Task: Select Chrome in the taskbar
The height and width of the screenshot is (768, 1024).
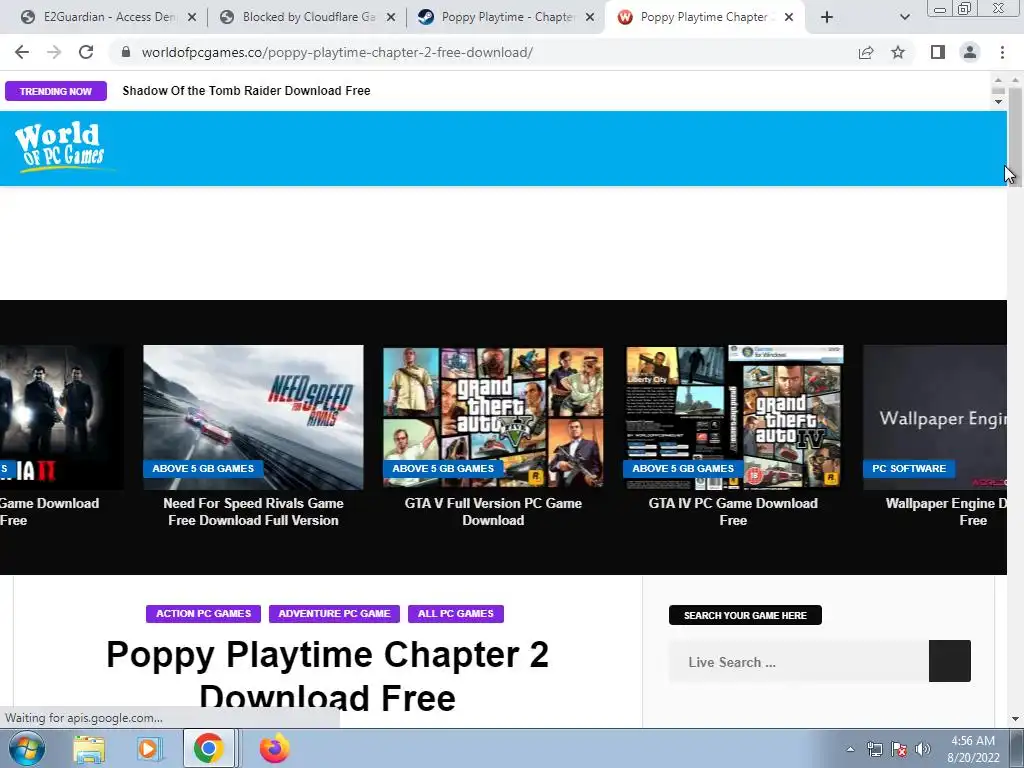Action: tap(208, 748)
